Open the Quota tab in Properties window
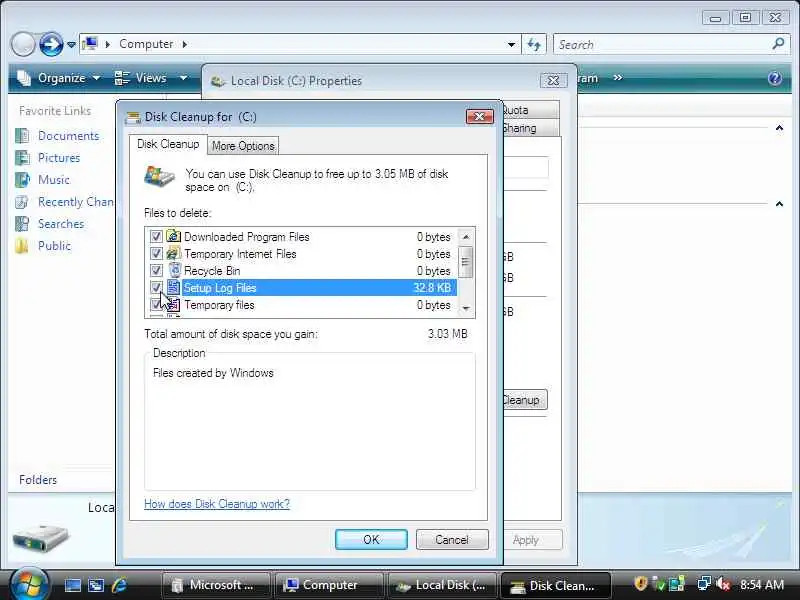Viewport: 800px width, 600px height. [x=530, y=110]
